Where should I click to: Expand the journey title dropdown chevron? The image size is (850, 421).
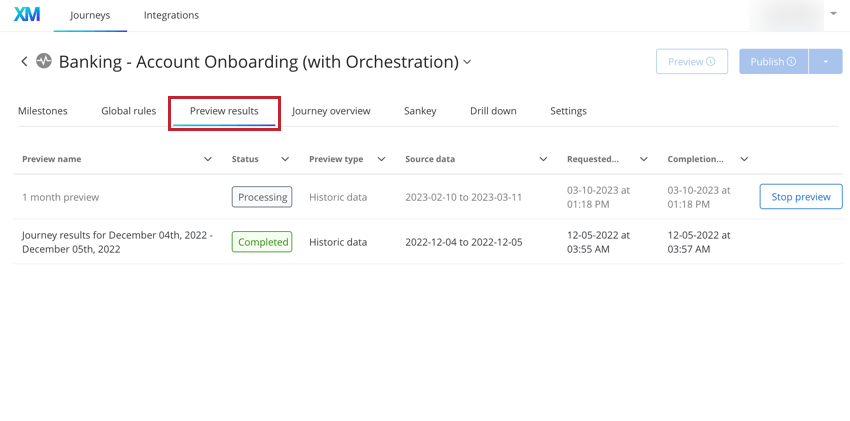pyautogui.click(x=467, y=62)
